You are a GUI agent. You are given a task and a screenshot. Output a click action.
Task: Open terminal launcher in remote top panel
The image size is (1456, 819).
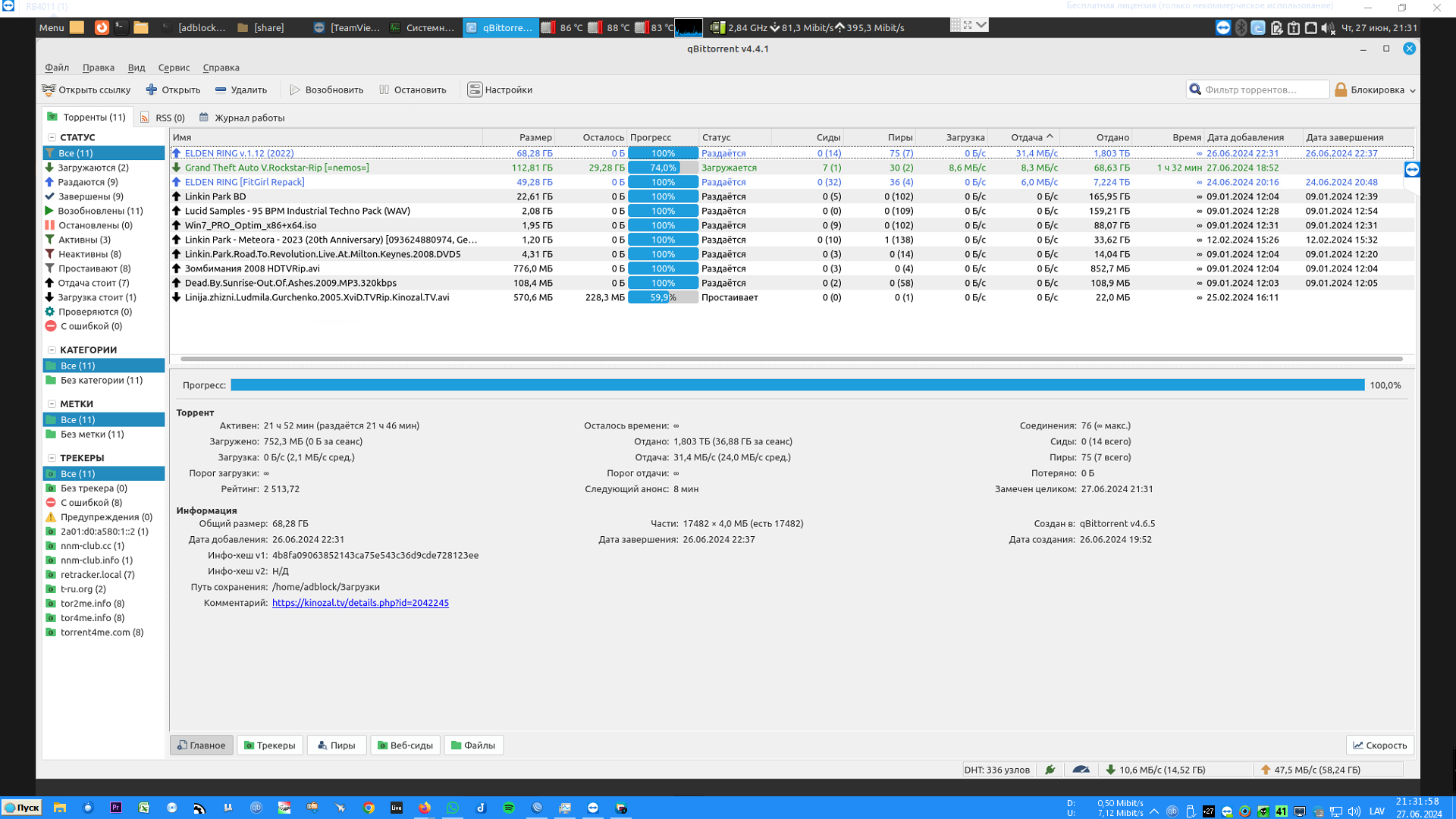tap(121, 27)
